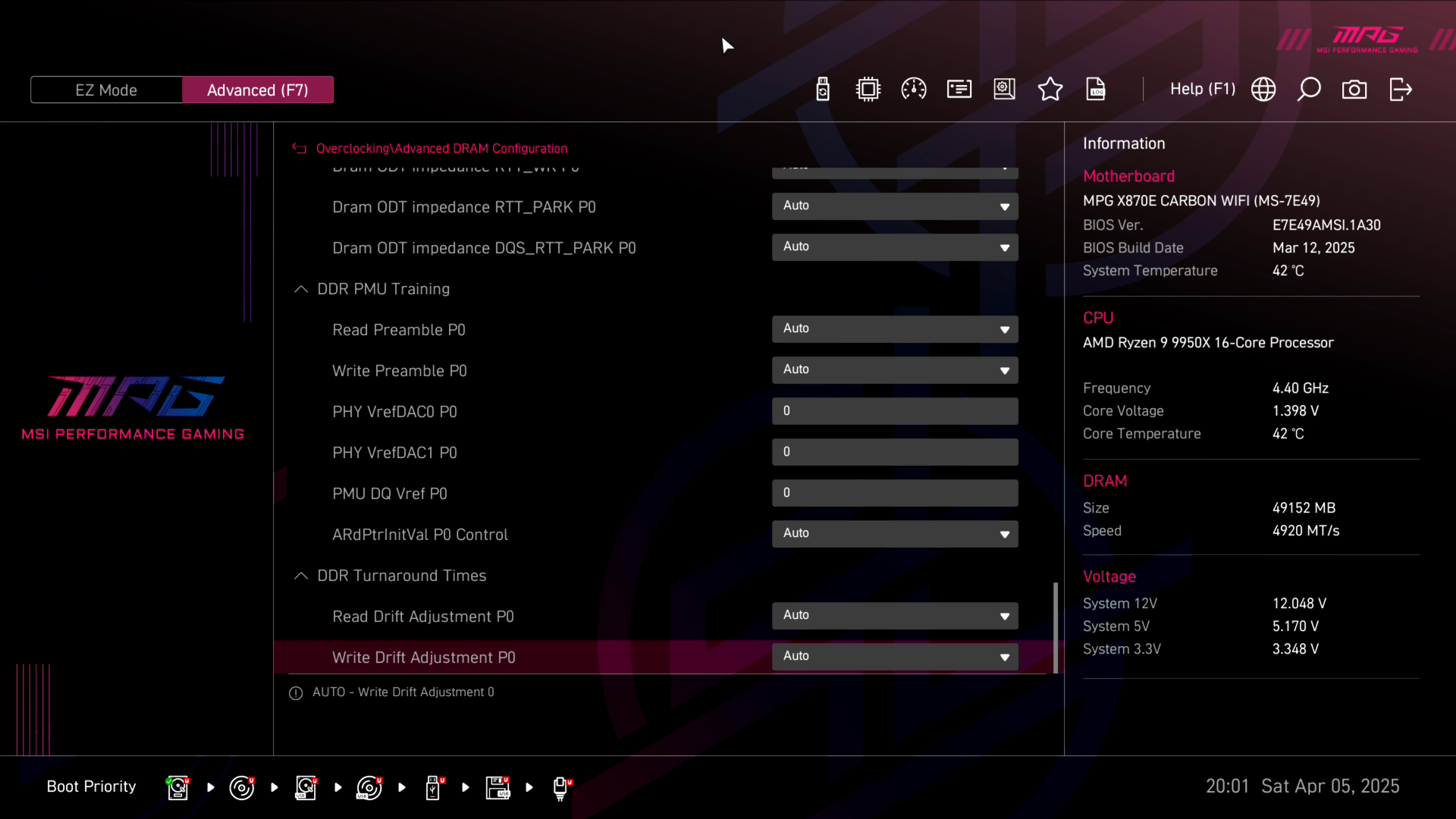Click the exit door icon
The width and height of the screenshot is (1456, 819).
[1400, 89]
